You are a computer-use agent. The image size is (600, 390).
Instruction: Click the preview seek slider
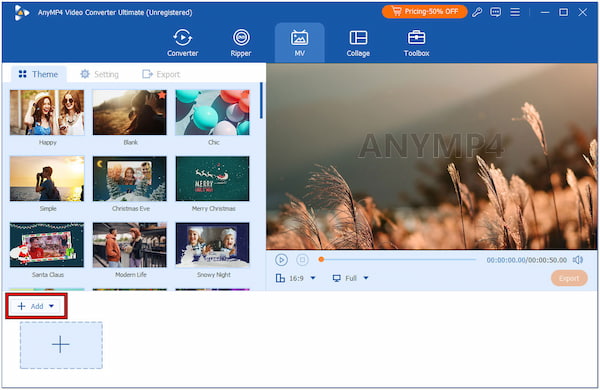pyautogui.click(x=398, y=259)
